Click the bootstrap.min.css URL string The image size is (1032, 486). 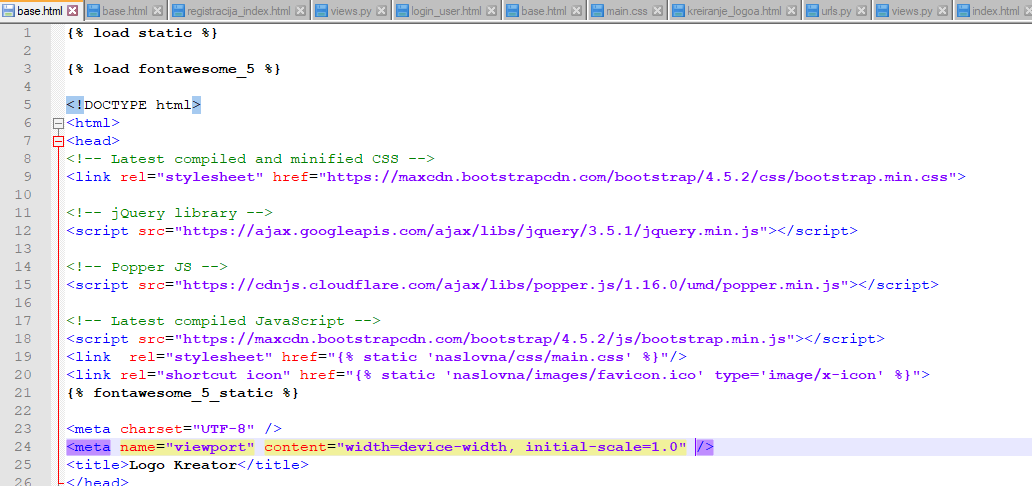coord(637,177)
